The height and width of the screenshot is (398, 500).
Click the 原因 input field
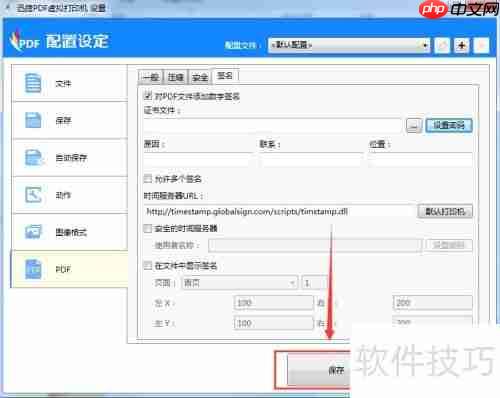(198, 160)
